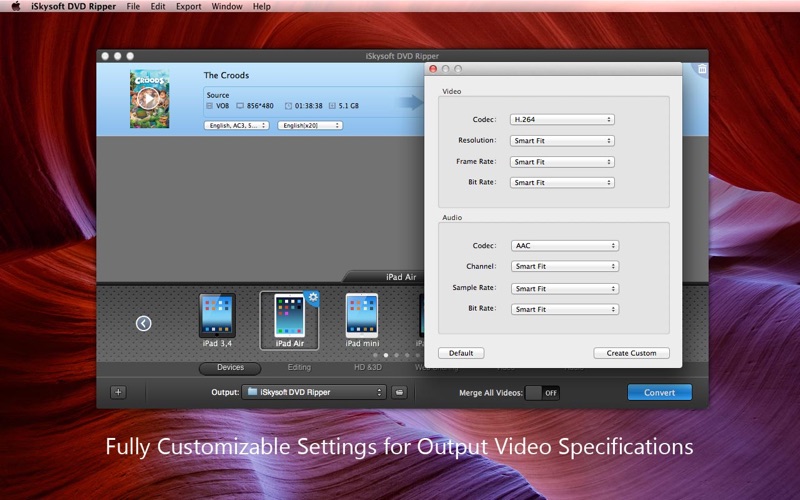Click the 5.1 GB file size text
Screen dimensions: 800x500
click(348, 106)
